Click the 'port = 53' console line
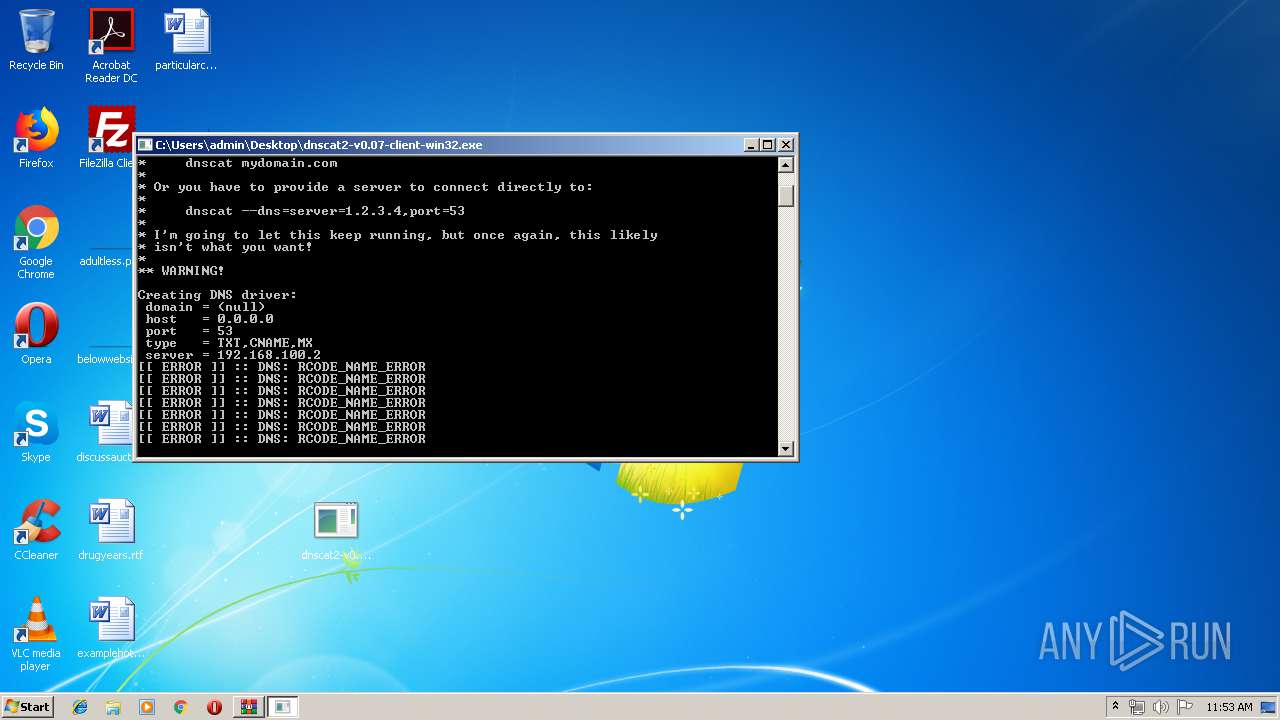The width and height of the screenshot is (1280, 720). [x=189, y=331]
